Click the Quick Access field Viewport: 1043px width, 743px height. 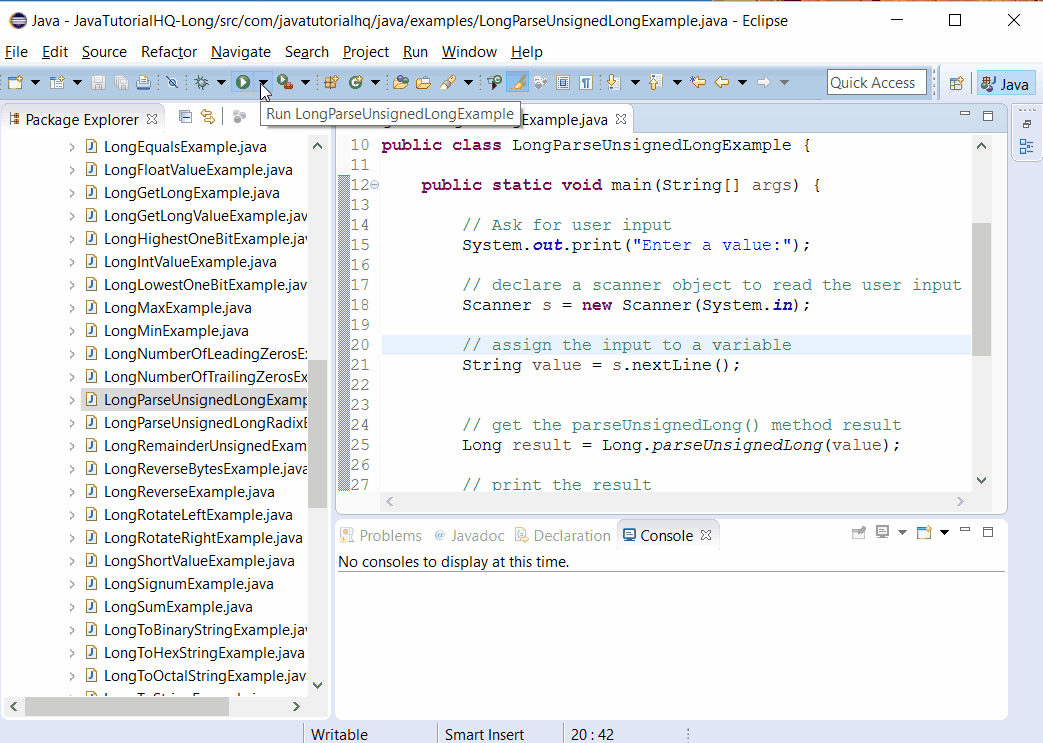877,83
